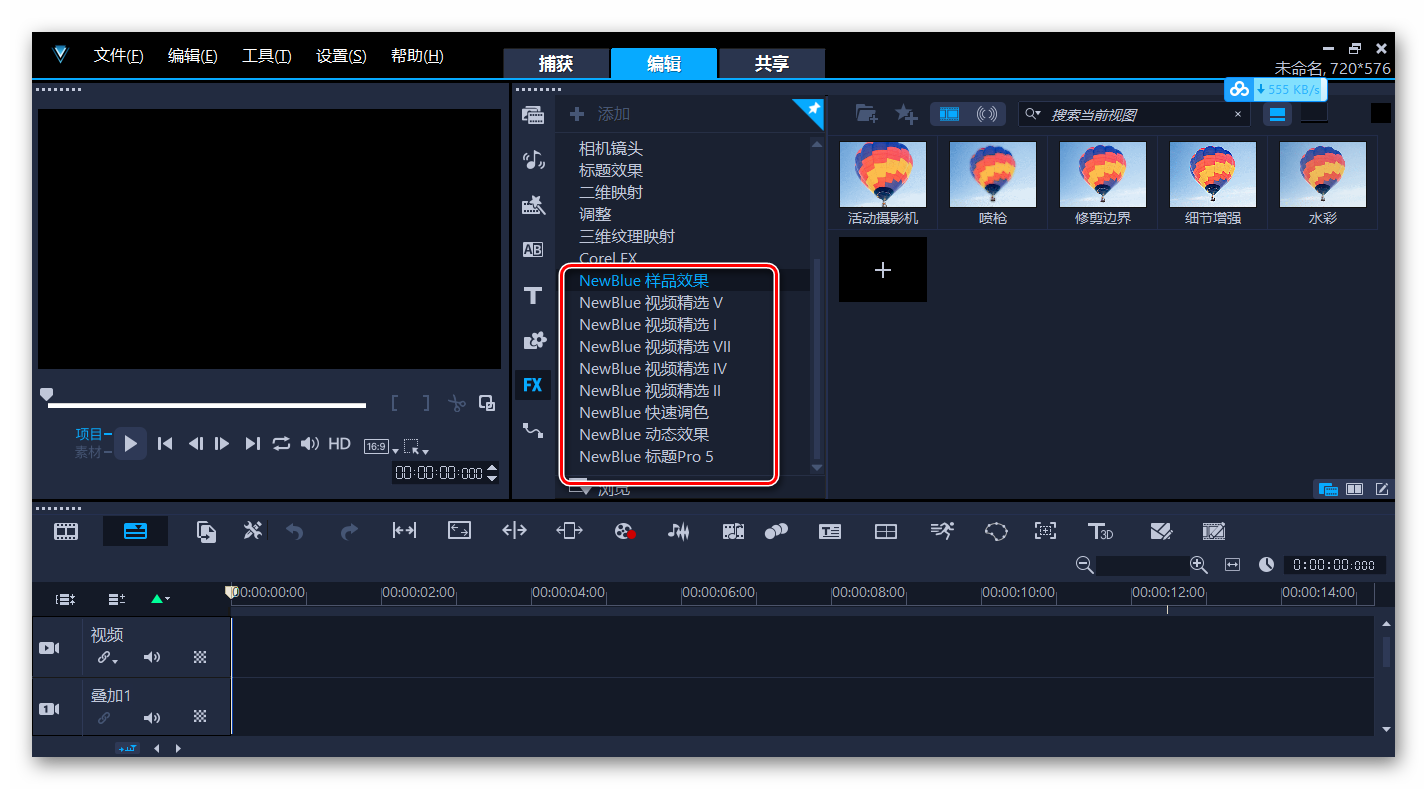This screenshot has width=1427, height=789.
Task: Click the system volume speaker in preview
Action: (310, 443)
